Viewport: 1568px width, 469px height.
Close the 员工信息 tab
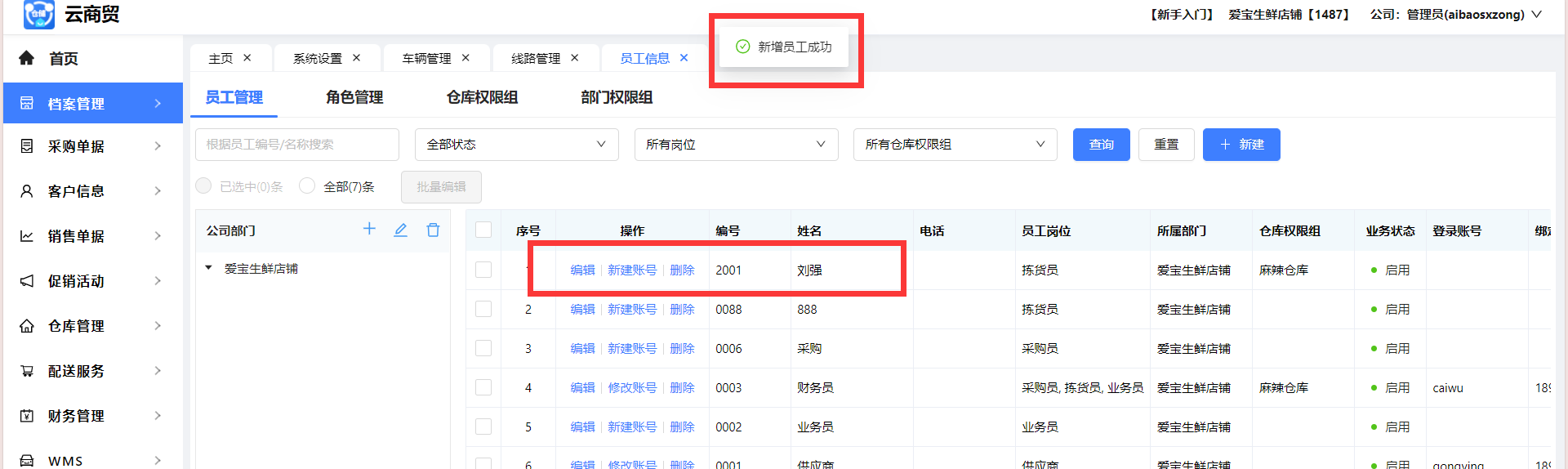[x=684, y=58]
